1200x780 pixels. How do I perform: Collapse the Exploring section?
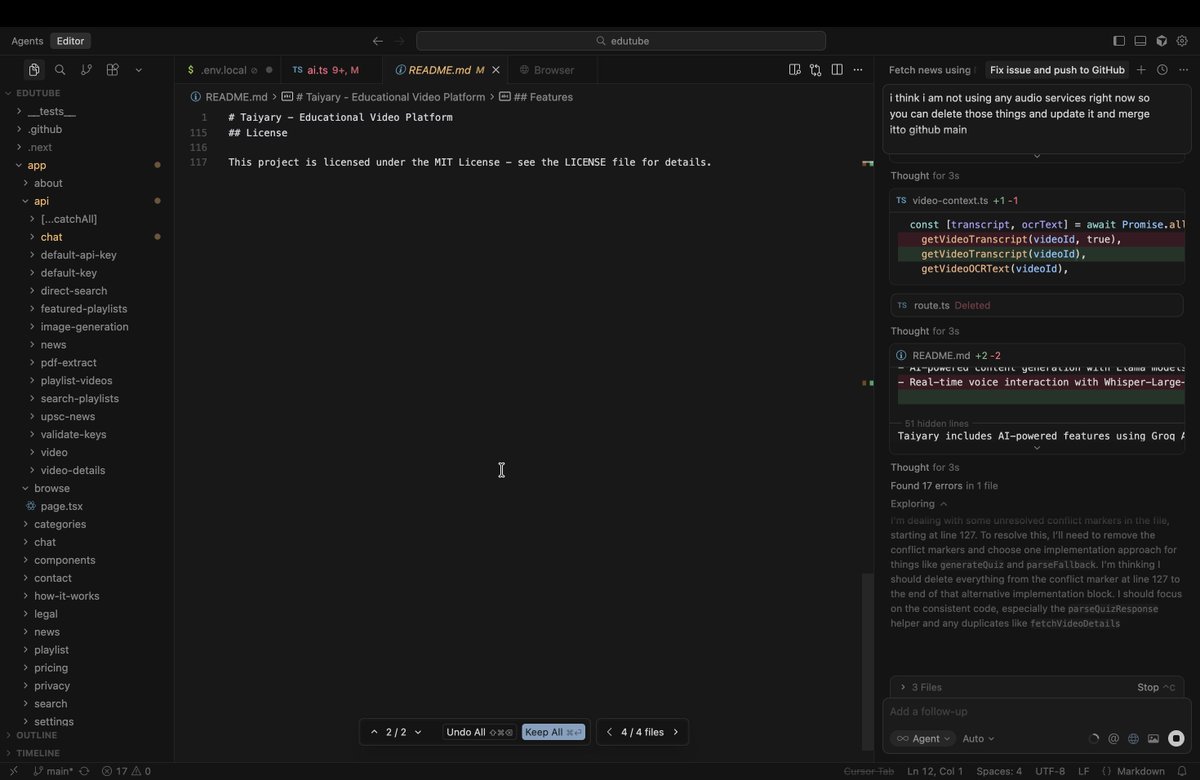pos(919,504)
